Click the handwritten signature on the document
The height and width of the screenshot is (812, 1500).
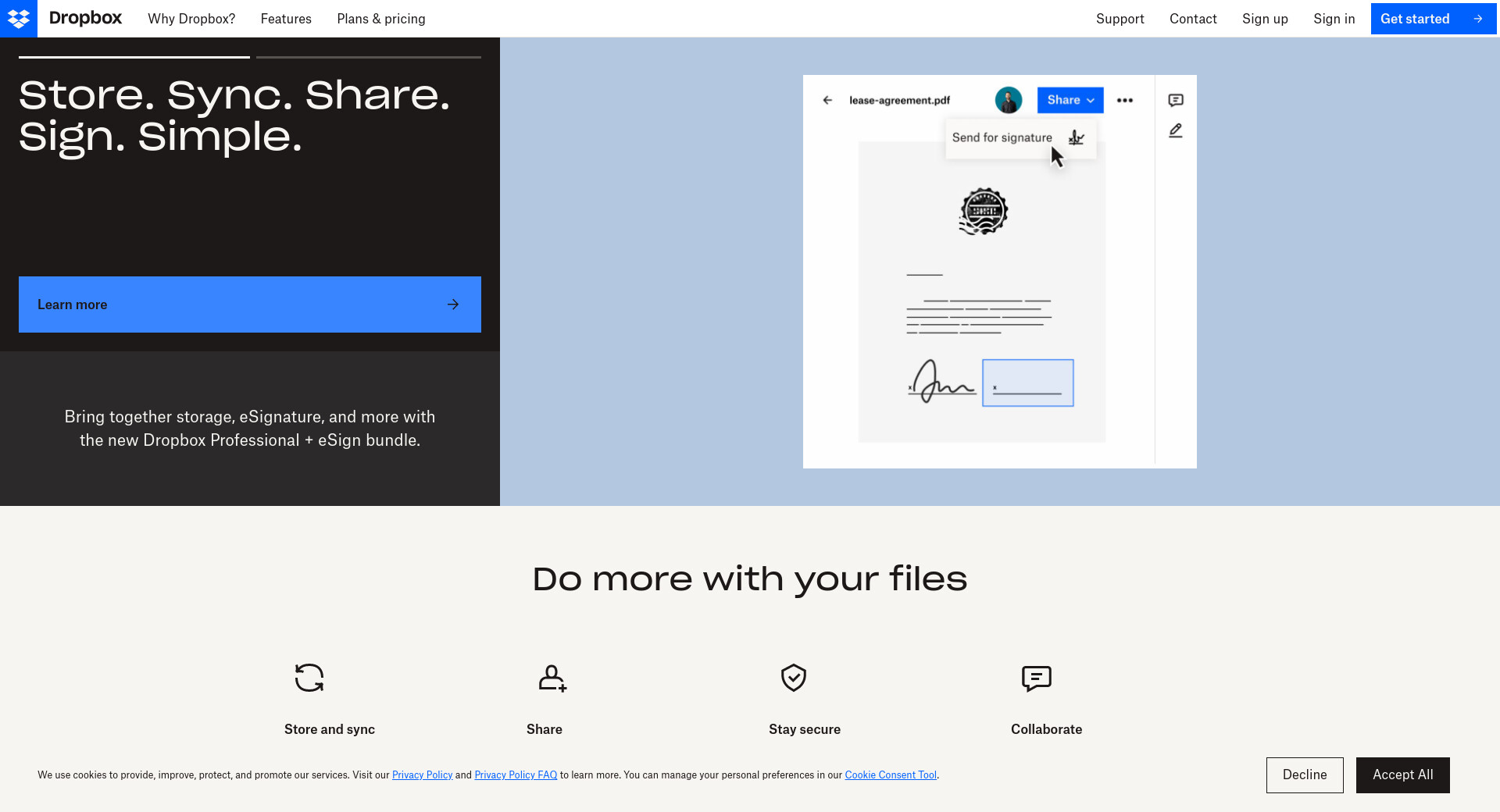click(x=942, y=382)
